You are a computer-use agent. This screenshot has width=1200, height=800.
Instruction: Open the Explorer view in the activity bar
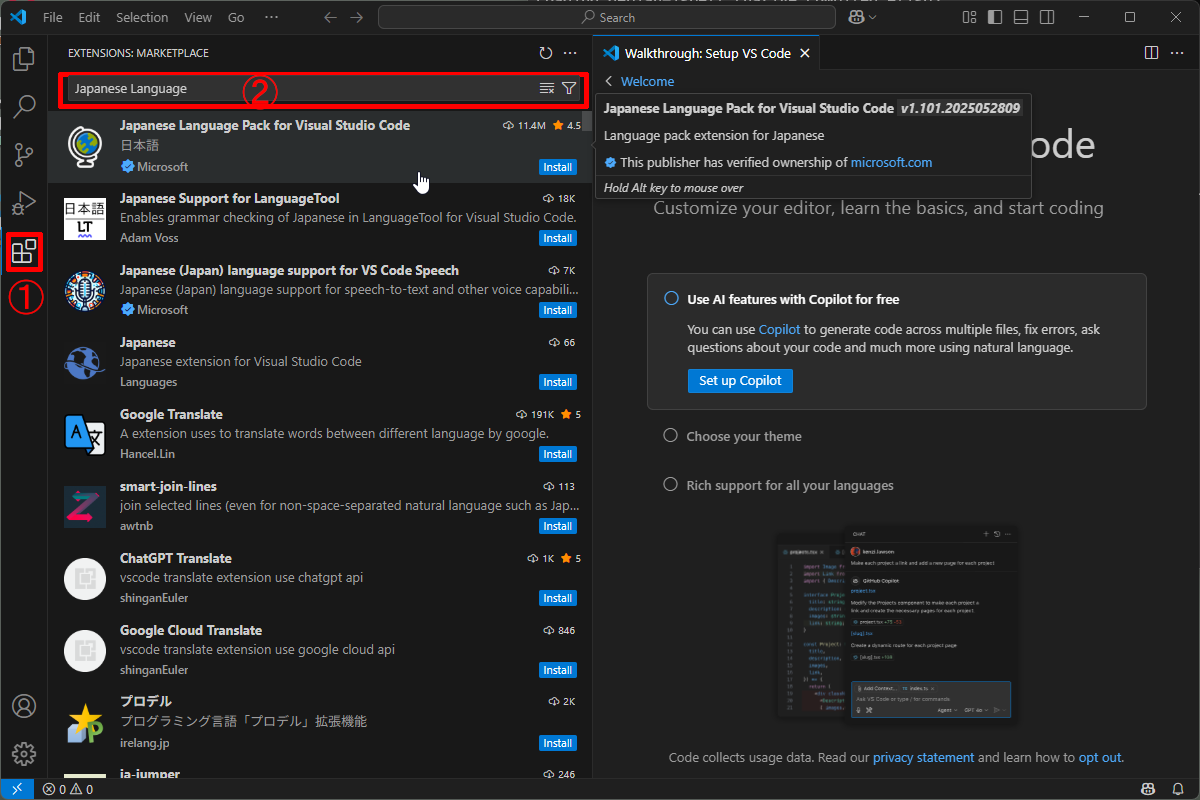pos(23,59)
